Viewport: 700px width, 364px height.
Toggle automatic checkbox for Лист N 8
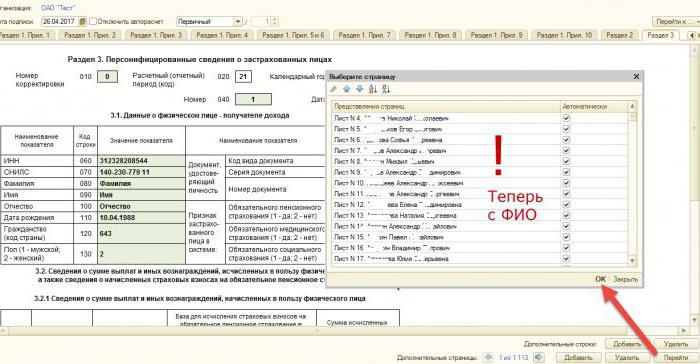566,161
